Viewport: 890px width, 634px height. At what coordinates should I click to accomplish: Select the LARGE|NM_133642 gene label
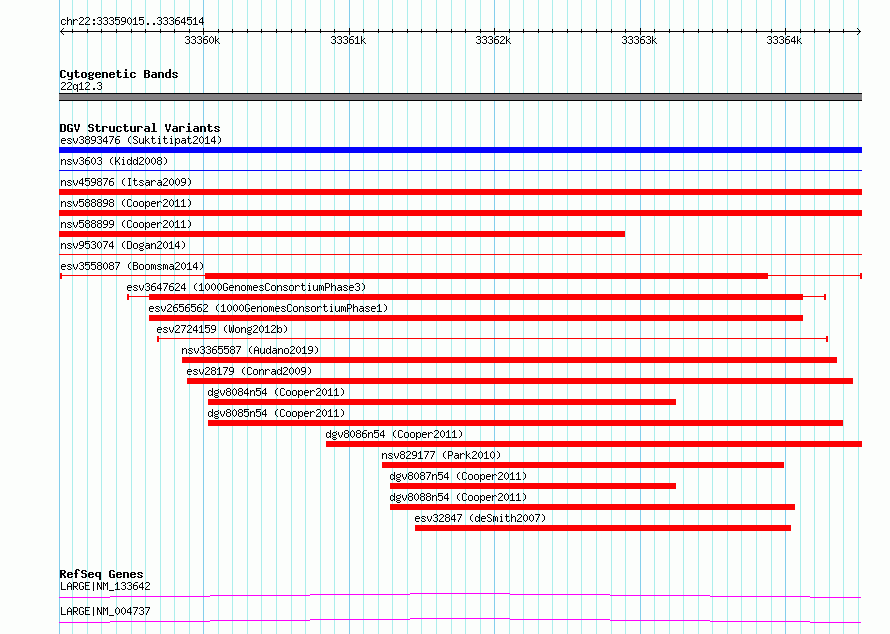pos(105,586)
